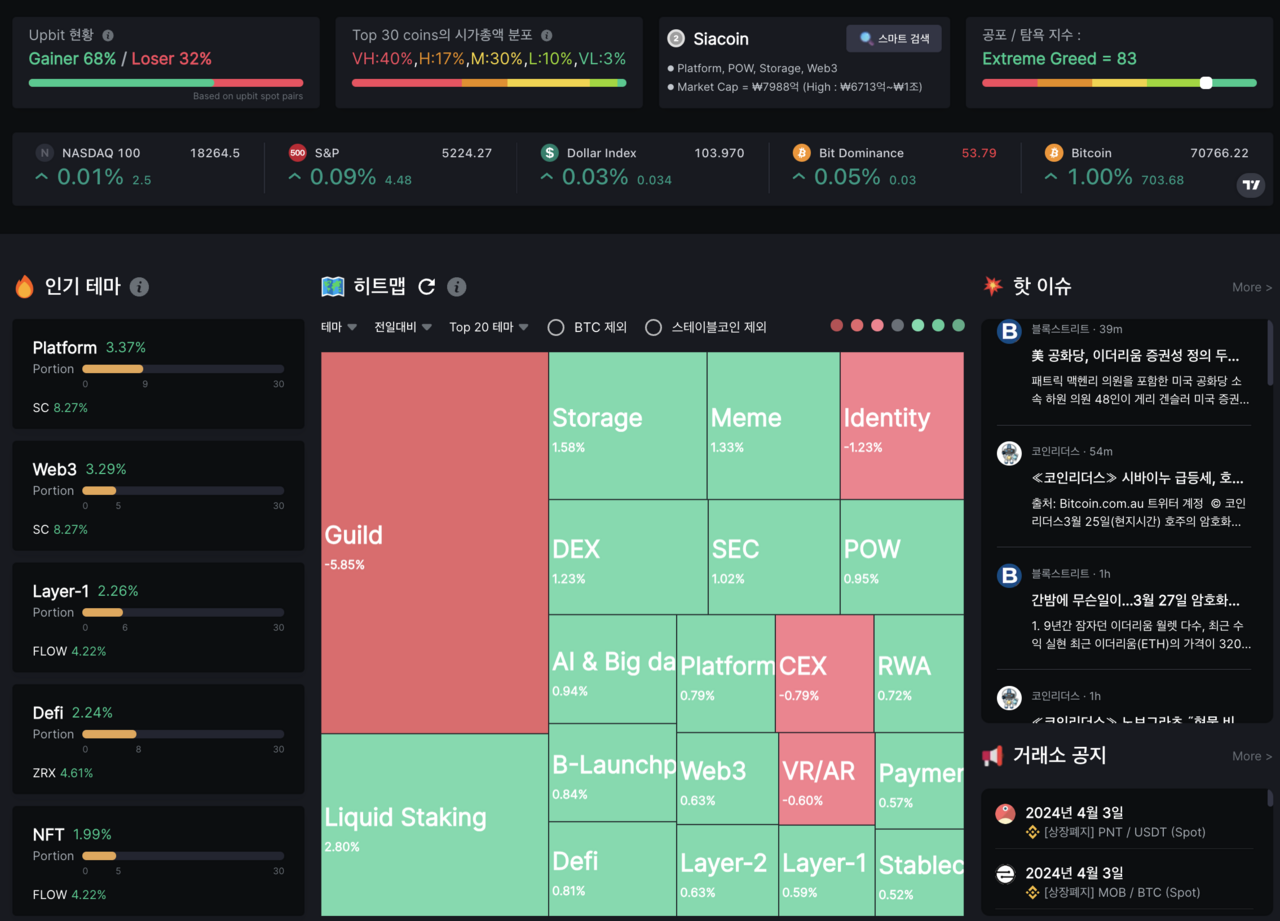Click the Extreme Greed index slider knob
Viewport: 1280px width, 921px height.
[1206, 83]
